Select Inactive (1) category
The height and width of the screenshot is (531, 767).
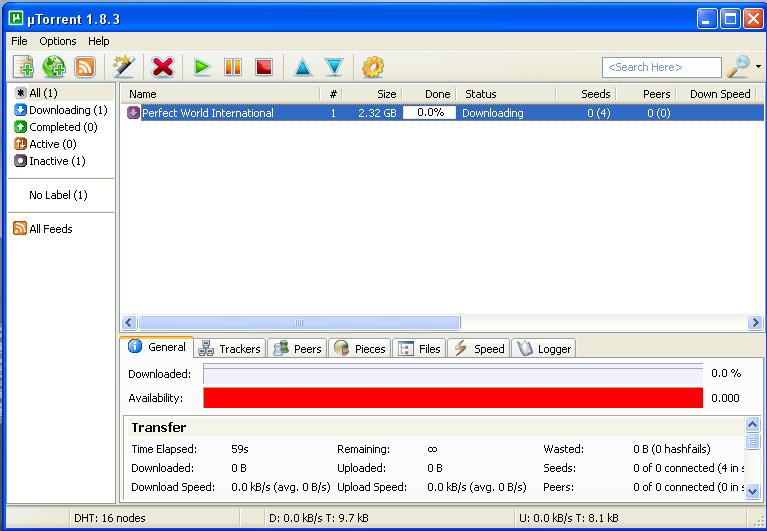coord(49,161)
